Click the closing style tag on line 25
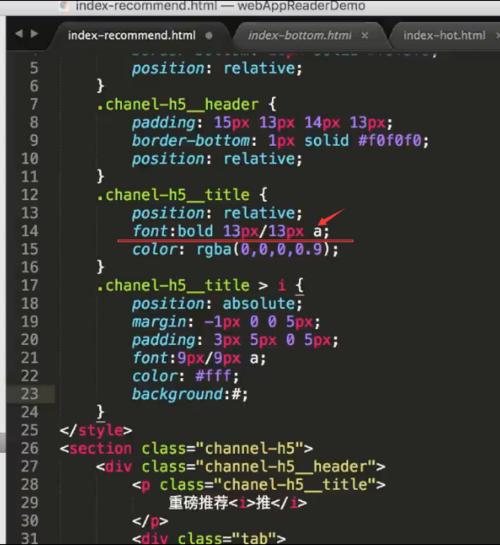 [x=96, y=430]
